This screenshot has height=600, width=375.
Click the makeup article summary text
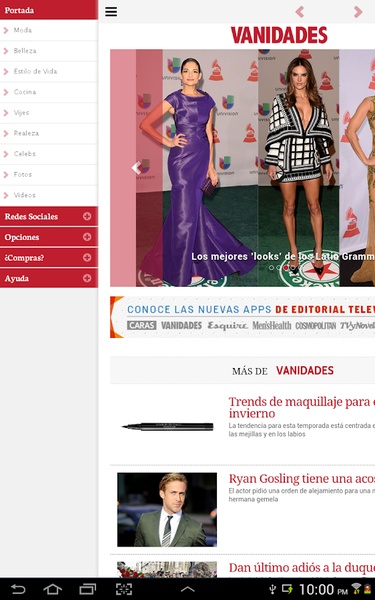302,430
